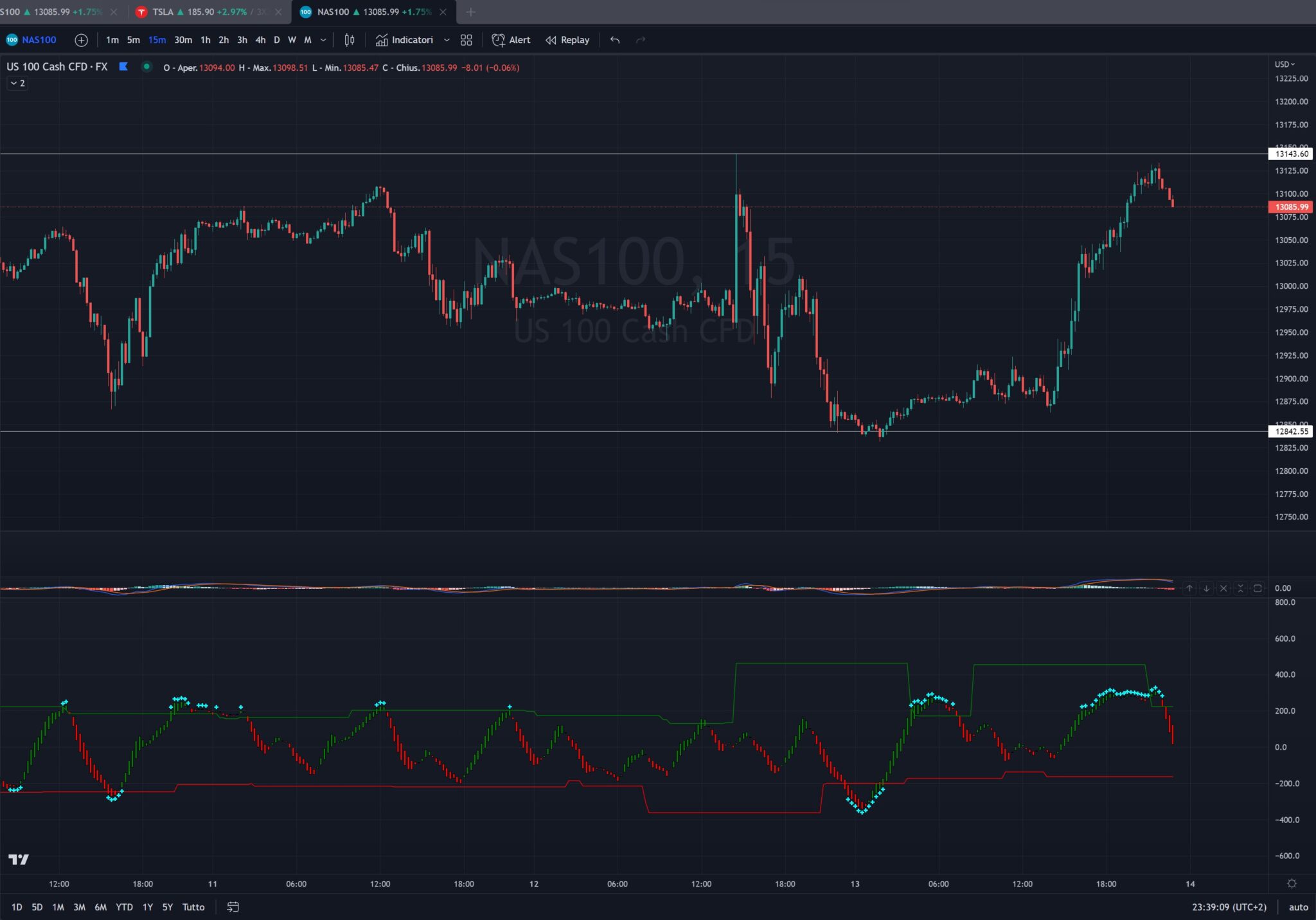Expand the collapsed indicators legend
The height and width of the screenshot is (920, 1316).
coord(17,83)
